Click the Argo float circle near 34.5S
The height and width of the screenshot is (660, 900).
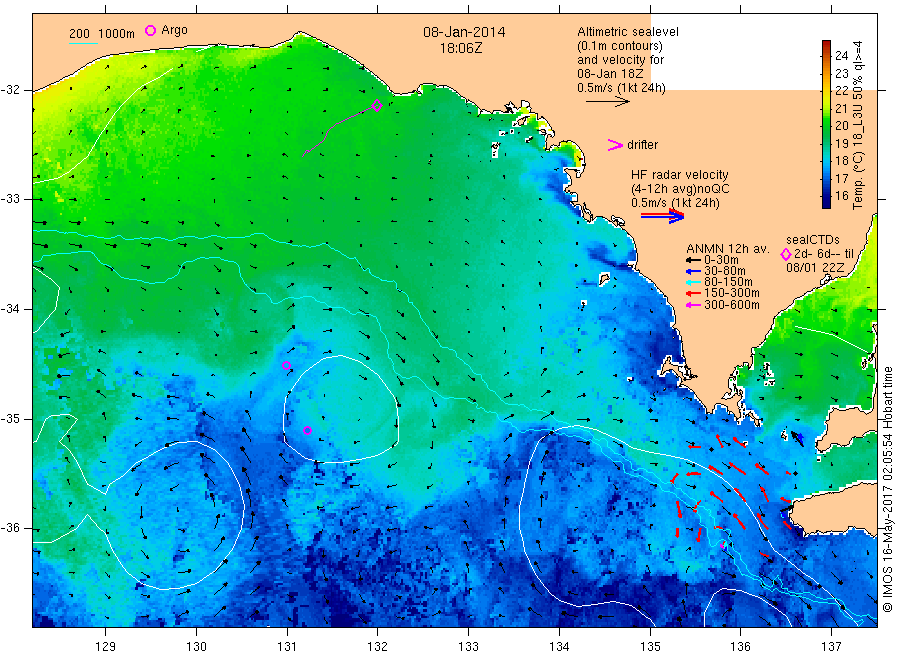(x=286, y=366)
